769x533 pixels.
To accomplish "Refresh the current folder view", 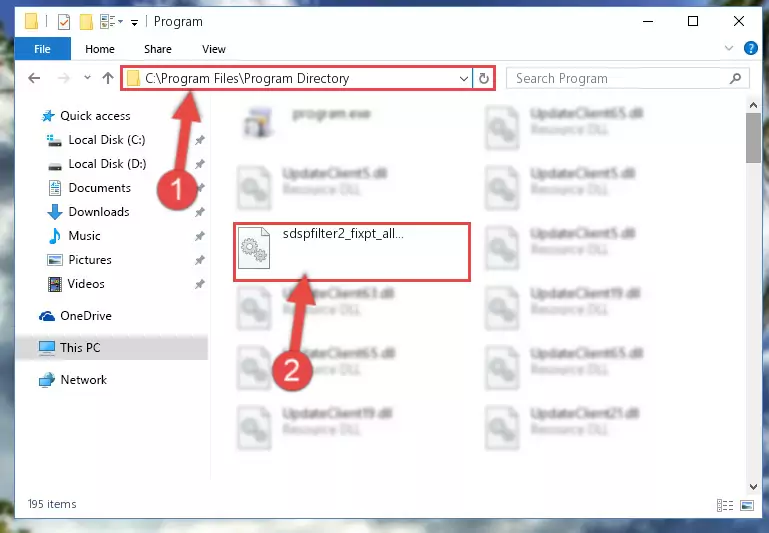I will [484, 78].
